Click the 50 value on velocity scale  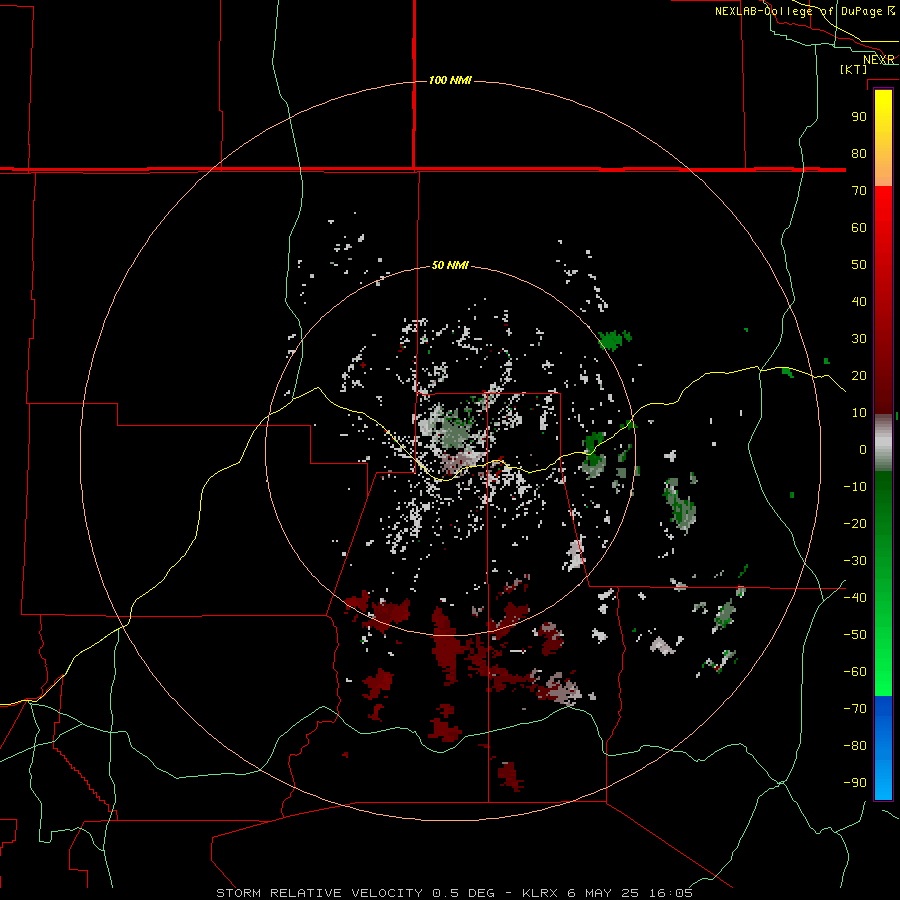point(859,265)
